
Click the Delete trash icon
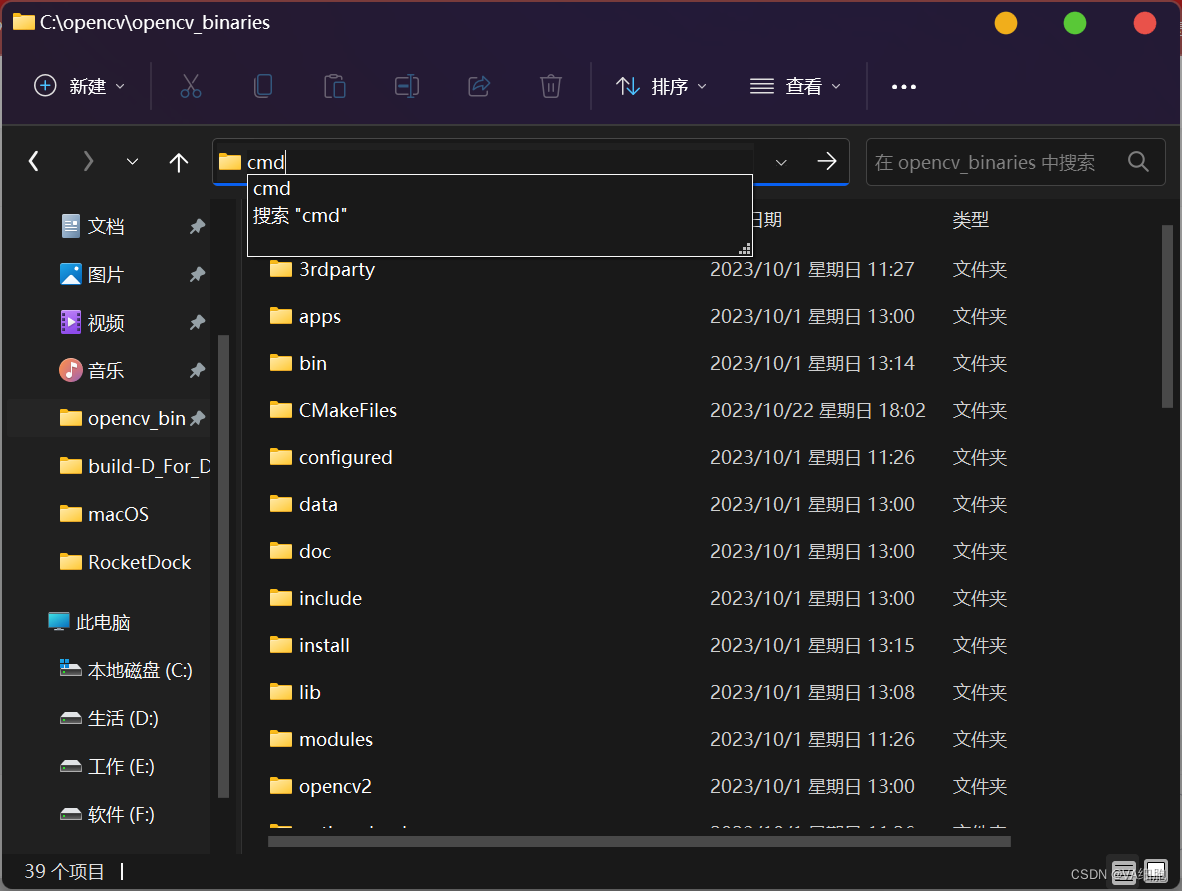[x=550, y=86]
